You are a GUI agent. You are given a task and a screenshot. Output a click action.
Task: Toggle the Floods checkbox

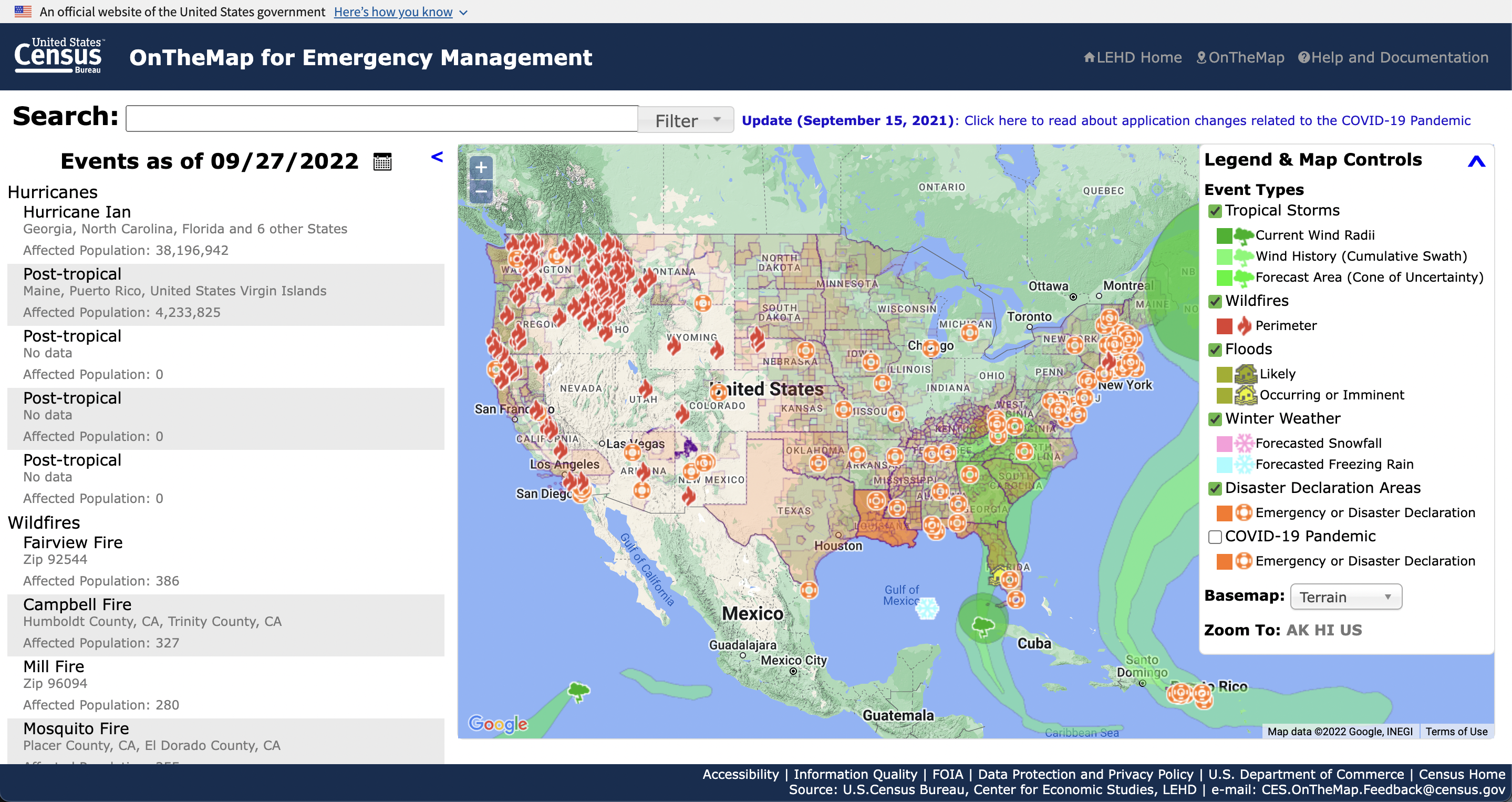click(x=1215, y=350)
